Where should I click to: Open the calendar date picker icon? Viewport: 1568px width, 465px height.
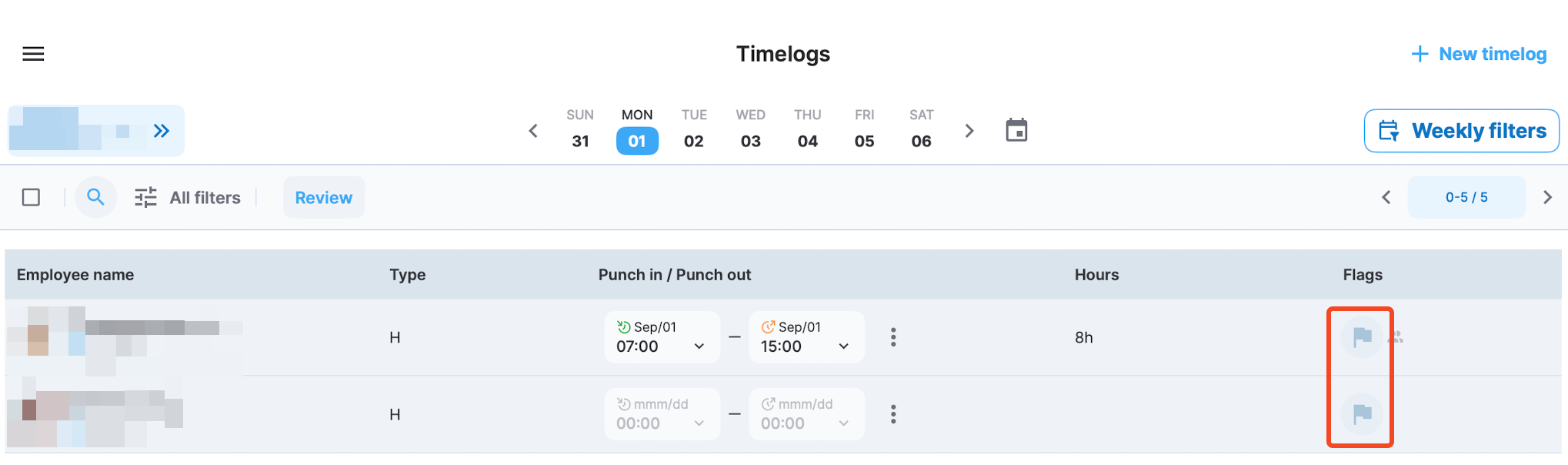[x=1016, y=130]
